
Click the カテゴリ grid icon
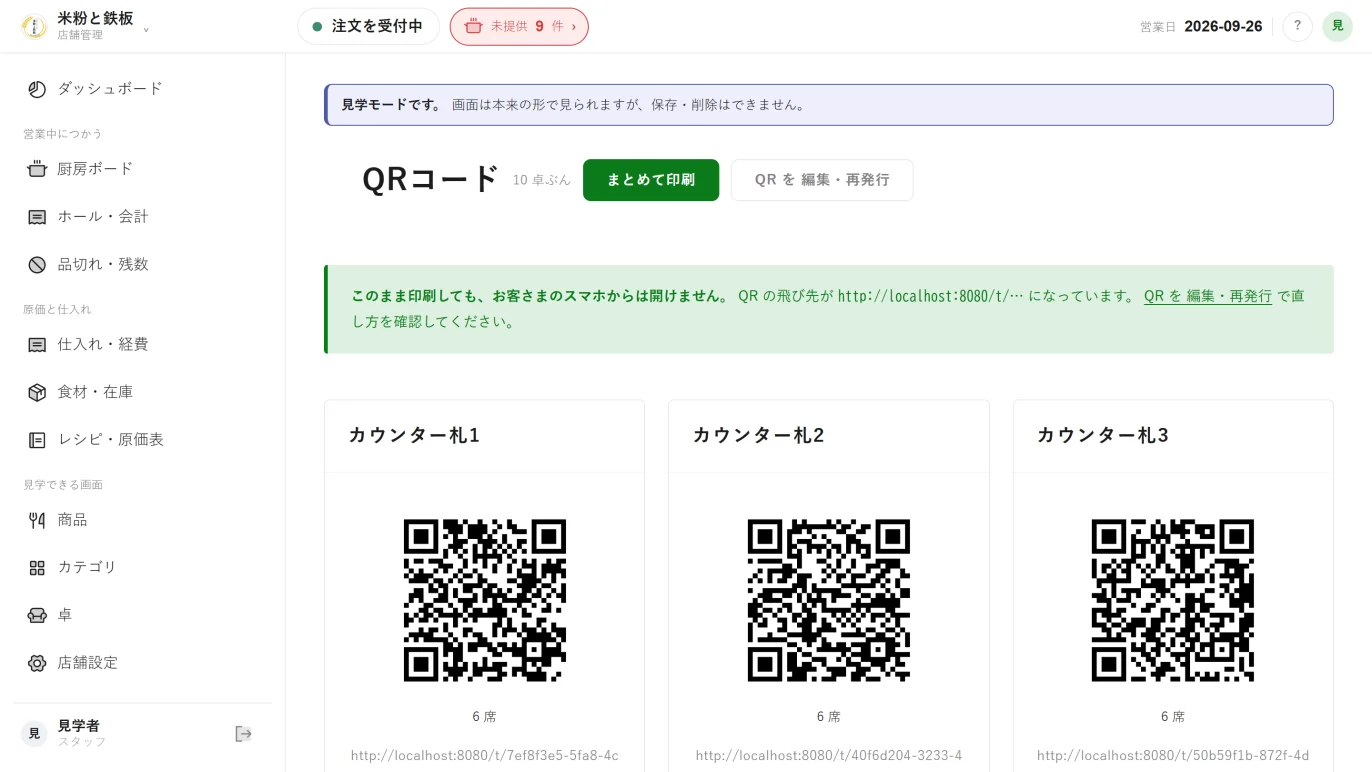point(37,568)
